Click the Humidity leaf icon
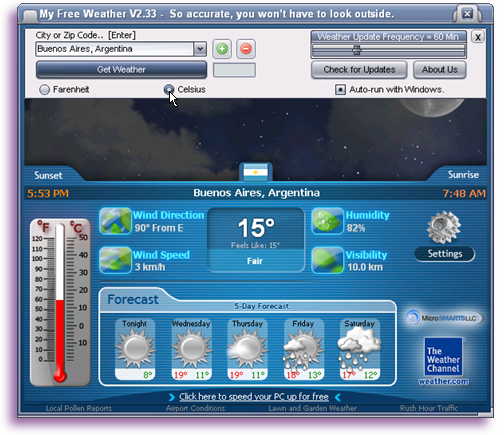 coord(327,221)
